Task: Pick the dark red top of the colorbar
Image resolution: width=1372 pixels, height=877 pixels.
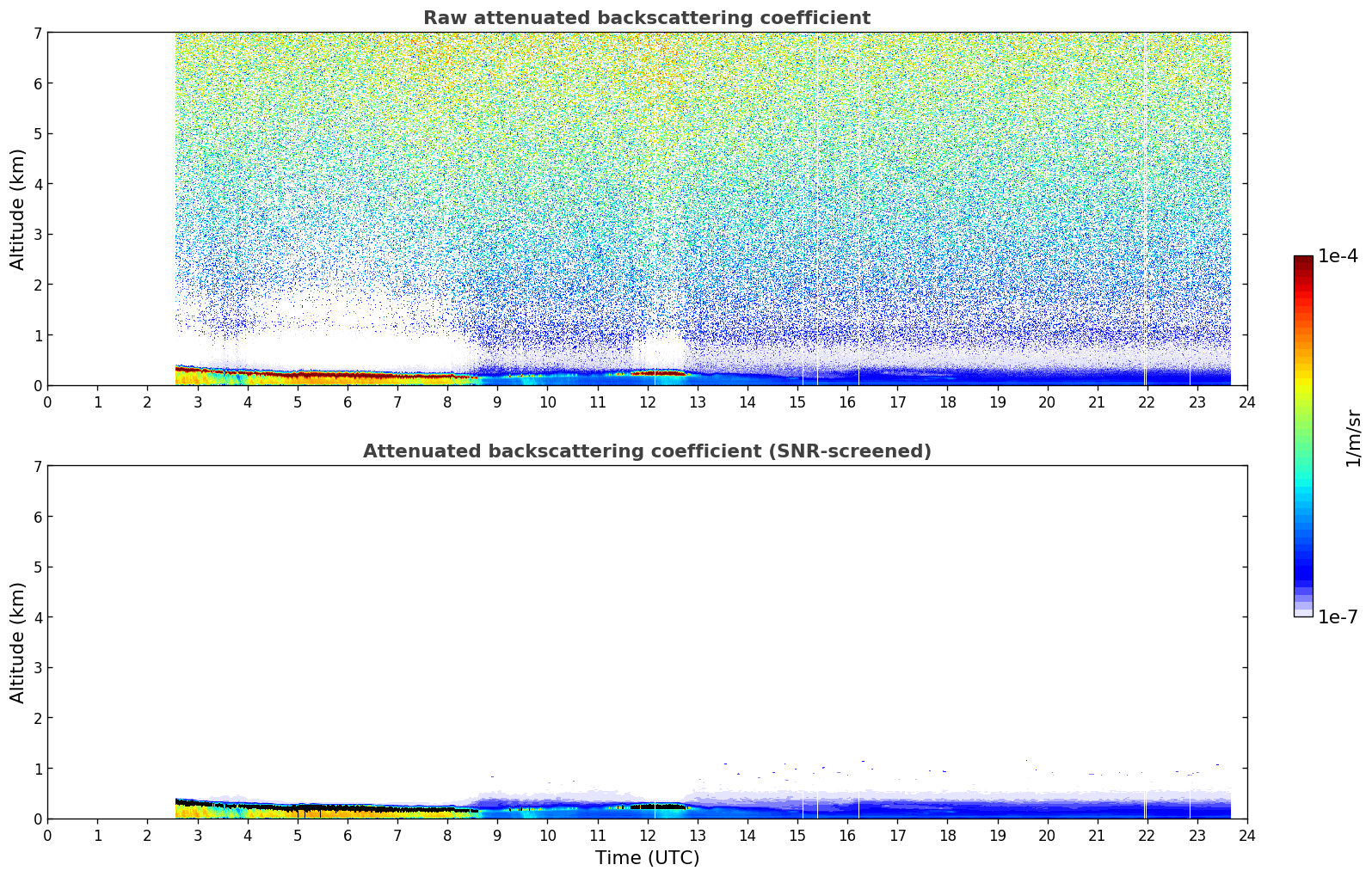Action: 1303,261
